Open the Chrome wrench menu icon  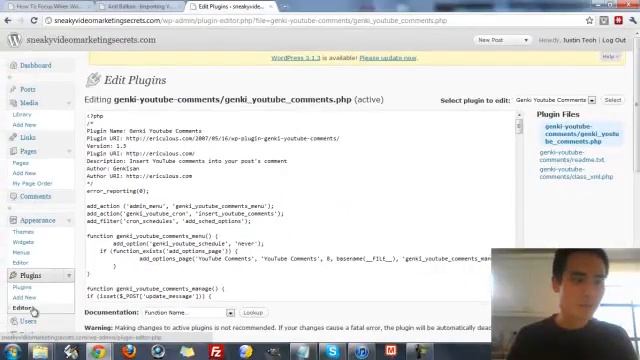633,20
